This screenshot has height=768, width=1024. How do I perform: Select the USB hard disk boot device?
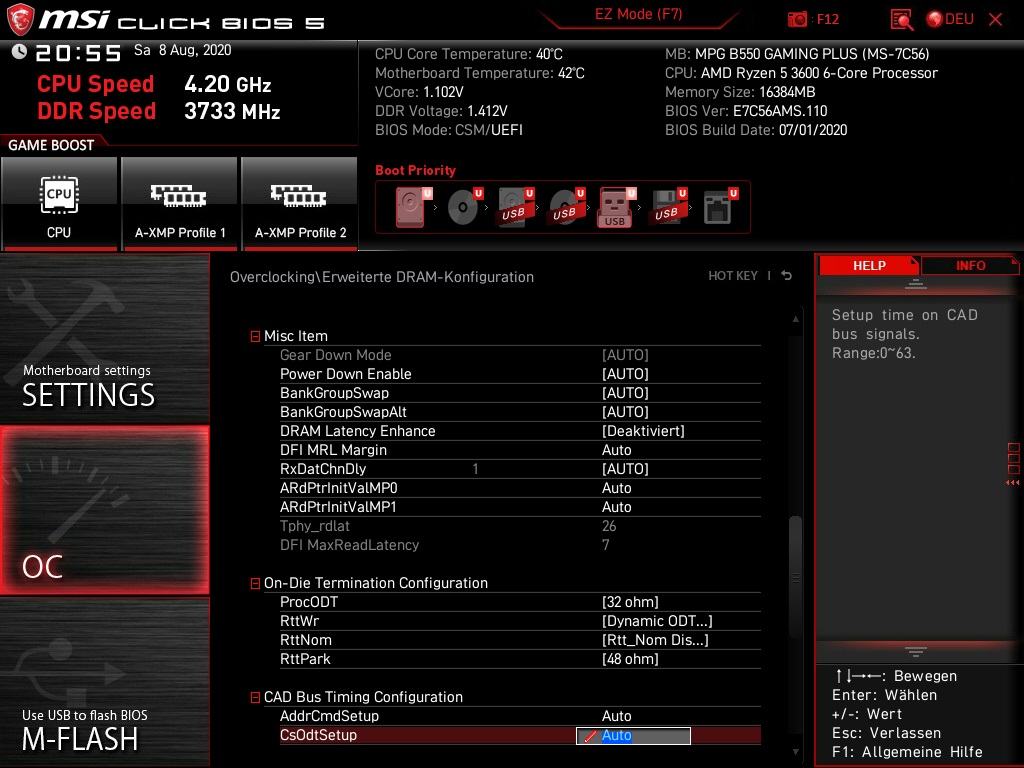click(515, 207)
